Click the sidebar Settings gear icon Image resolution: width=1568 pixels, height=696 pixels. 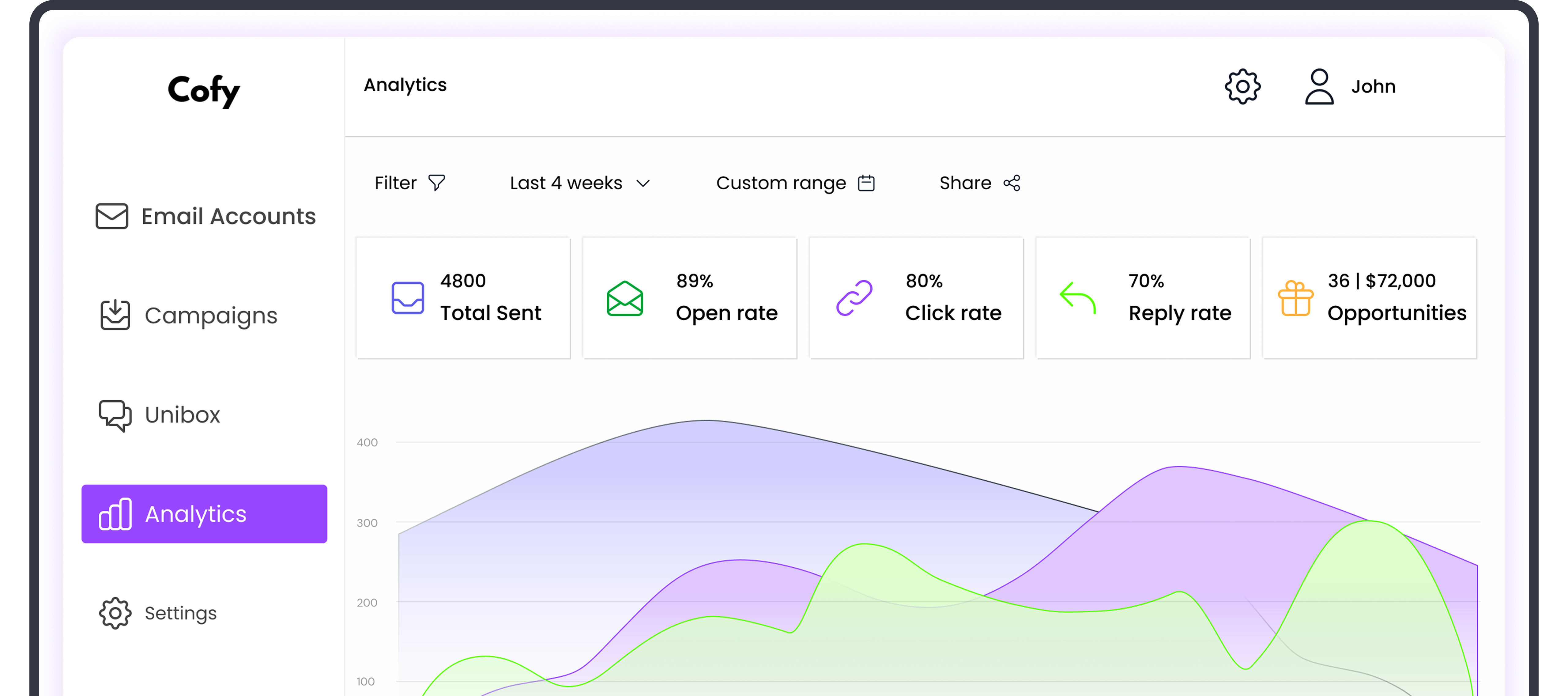pos(115,613)
